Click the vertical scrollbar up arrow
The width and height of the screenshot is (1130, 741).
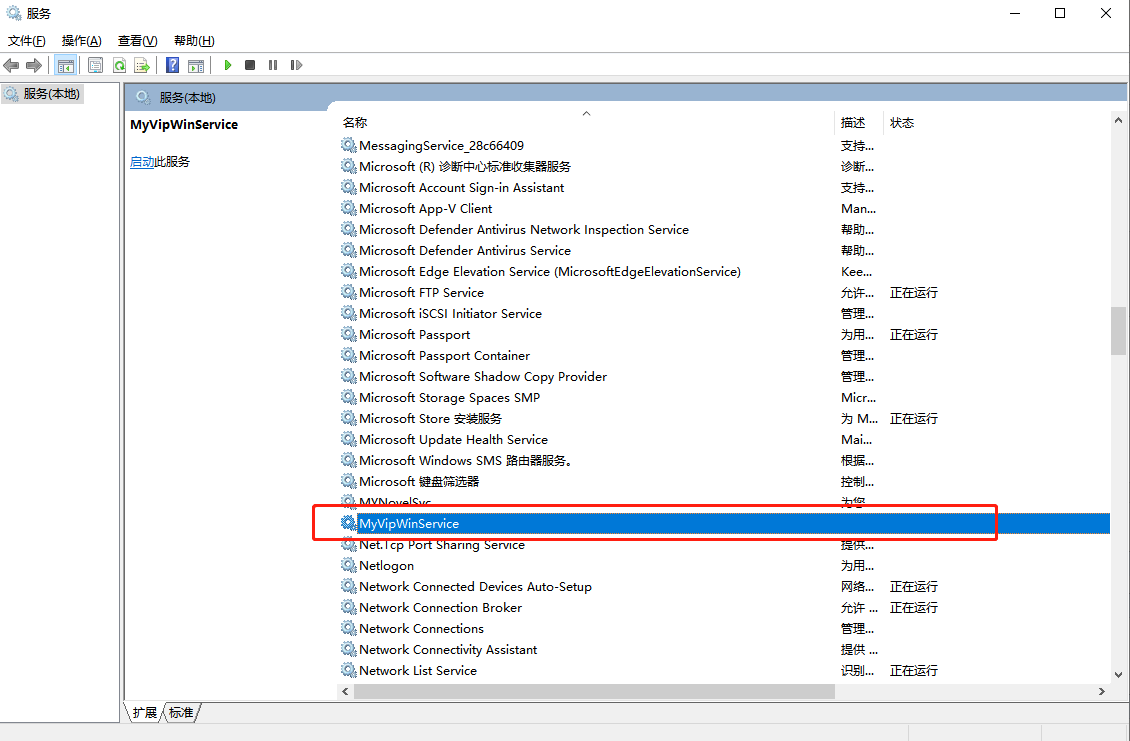click(x=1118, y=120)
